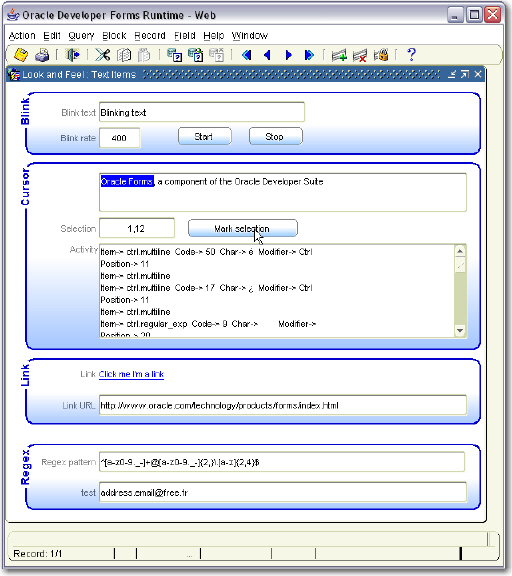Open the Action menu

pos(22,36)
